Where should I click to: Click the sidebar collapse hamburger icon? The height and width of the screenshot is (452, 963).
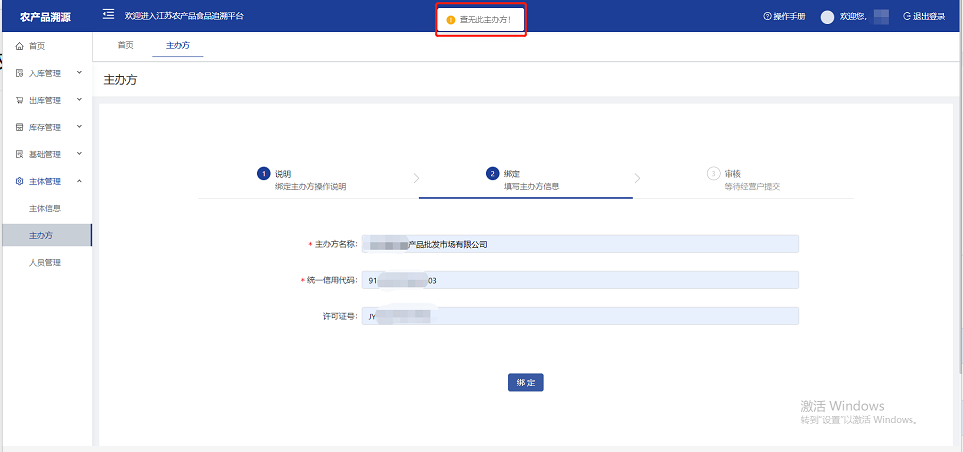(x=108, y=16)
